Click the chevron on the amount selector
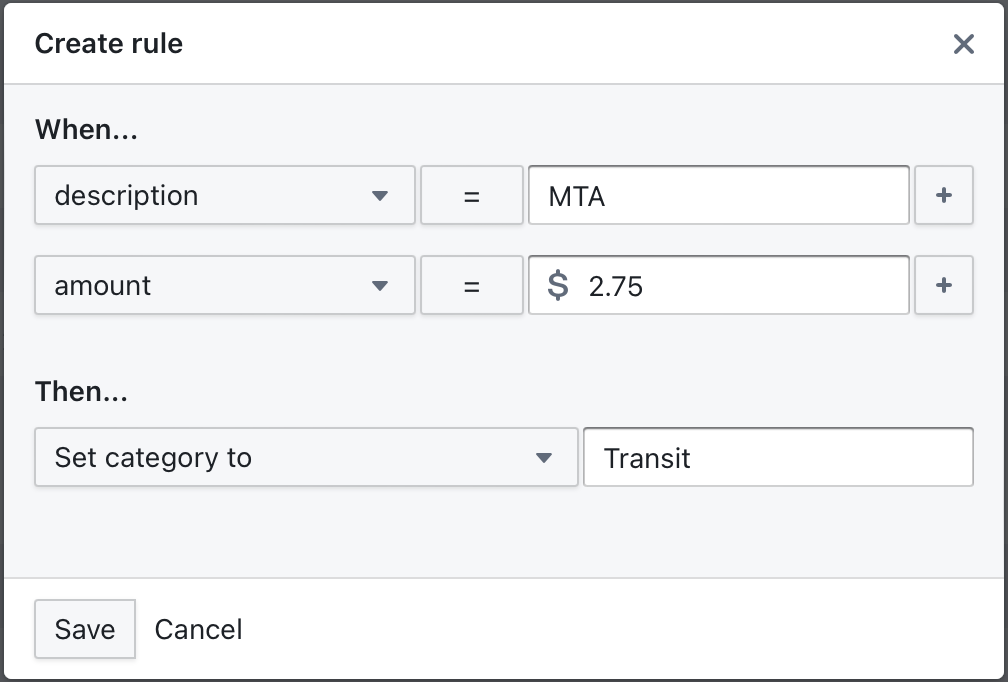Viewport: 1008px width, 682px height. tap(381, 285)
